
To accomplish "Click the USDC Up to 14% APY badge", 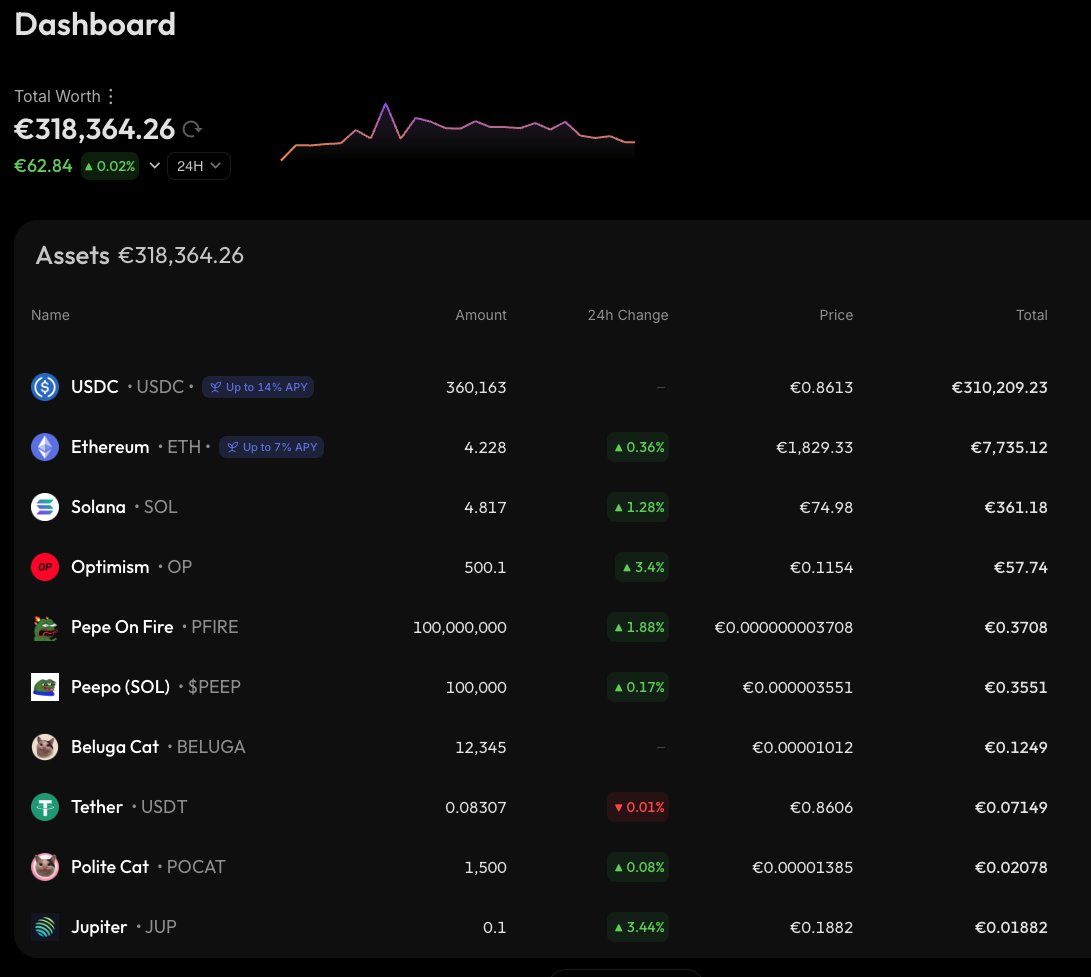I will (258, 387).
